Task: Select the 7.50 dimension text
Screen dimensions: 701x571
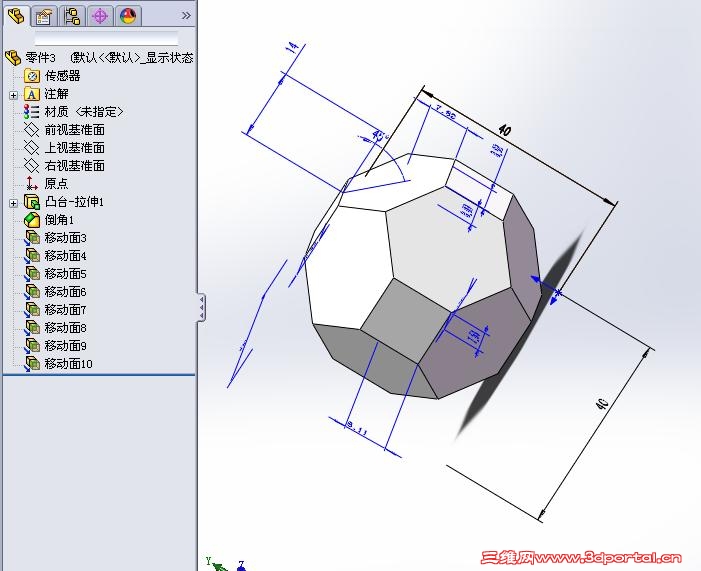Action: pos(445,113)
